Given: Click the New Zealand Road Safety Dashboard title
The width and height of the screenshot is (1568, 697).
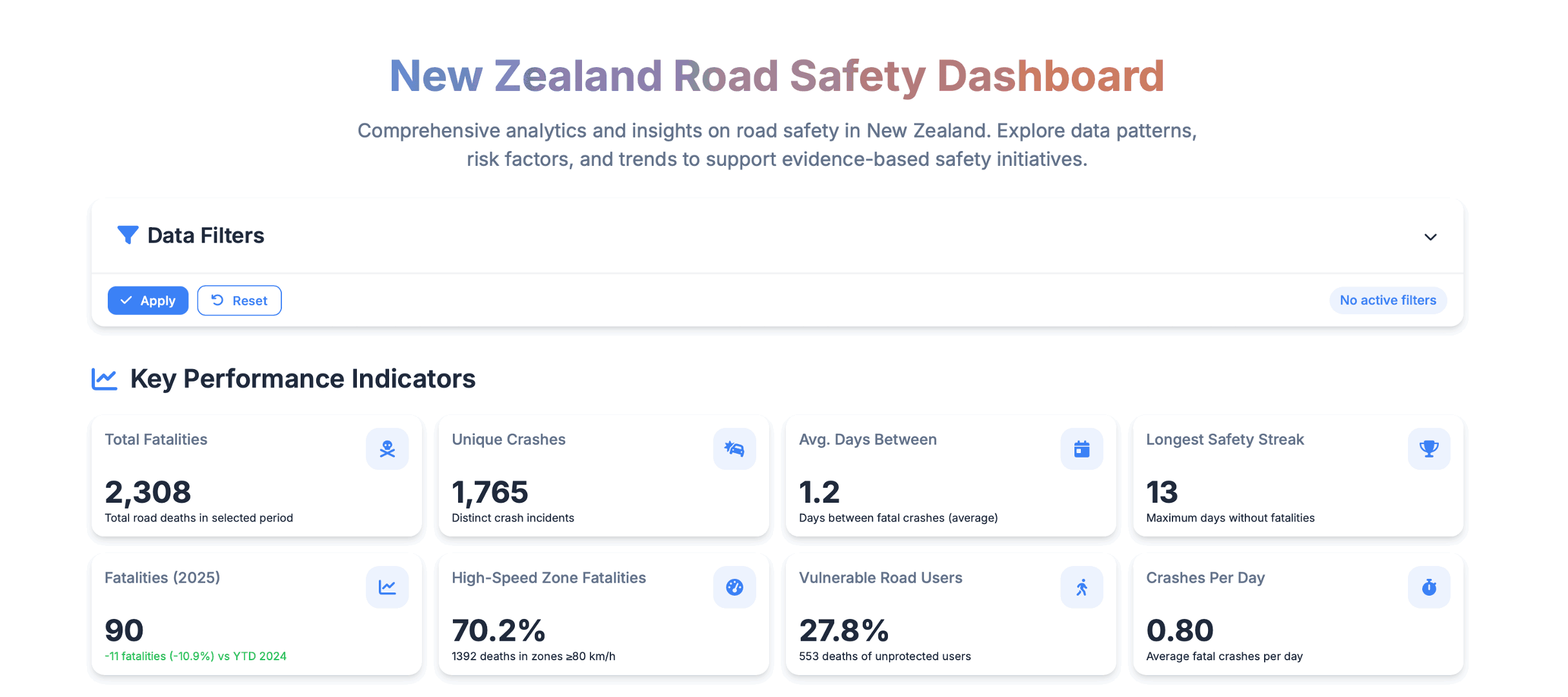Looking at the screenshot, I should pyautogui.click(x=777, y=76).
